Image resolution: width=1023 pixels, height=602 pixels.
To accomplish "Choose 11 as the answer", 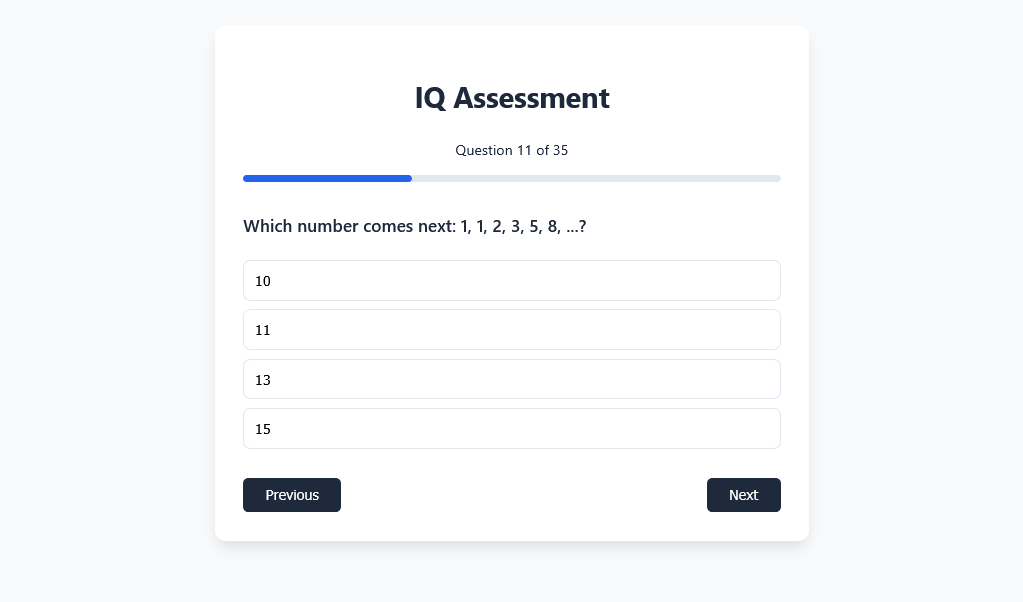I will tap(511, 330).
